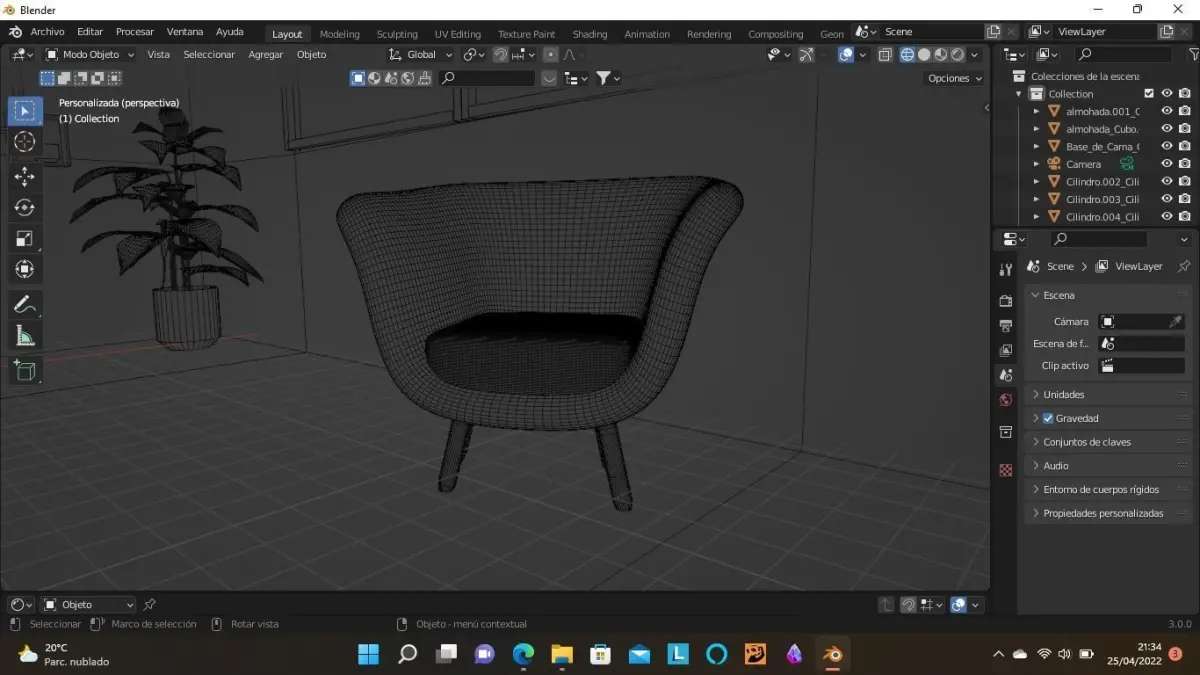The image size is (1200, 675).
Task: Pick the Measure ruler tool
Action: coord(25,336)
